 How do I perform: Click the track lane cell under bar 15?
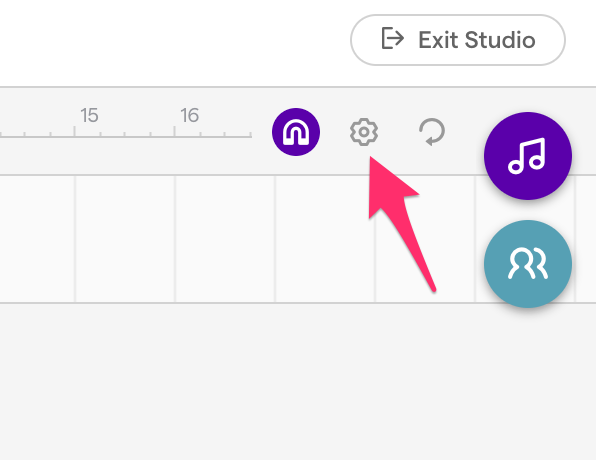[125, 239]
